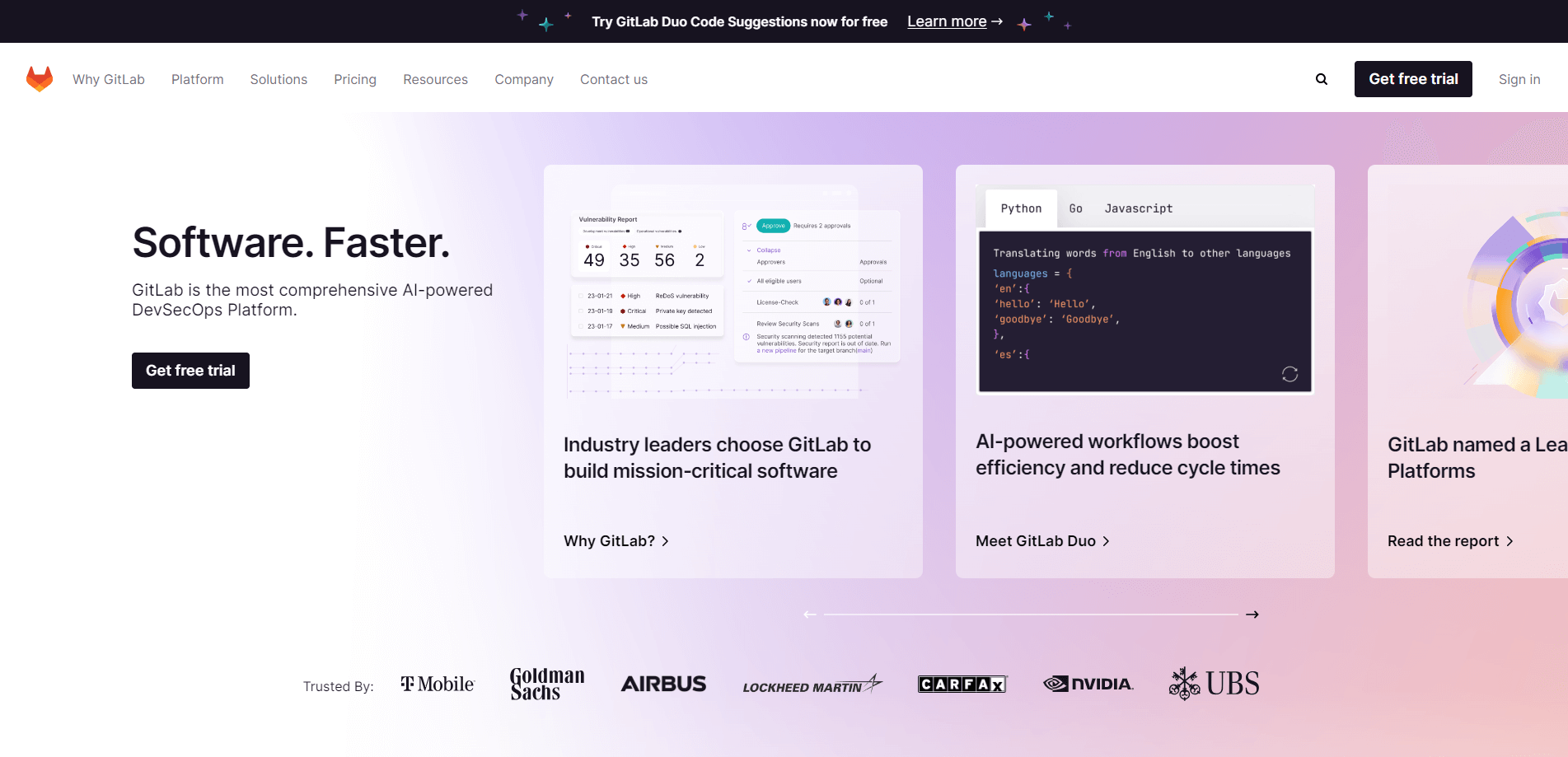Open Meet GitLab Duo link
This screenshot has width=1568, height=757.
1043,541
